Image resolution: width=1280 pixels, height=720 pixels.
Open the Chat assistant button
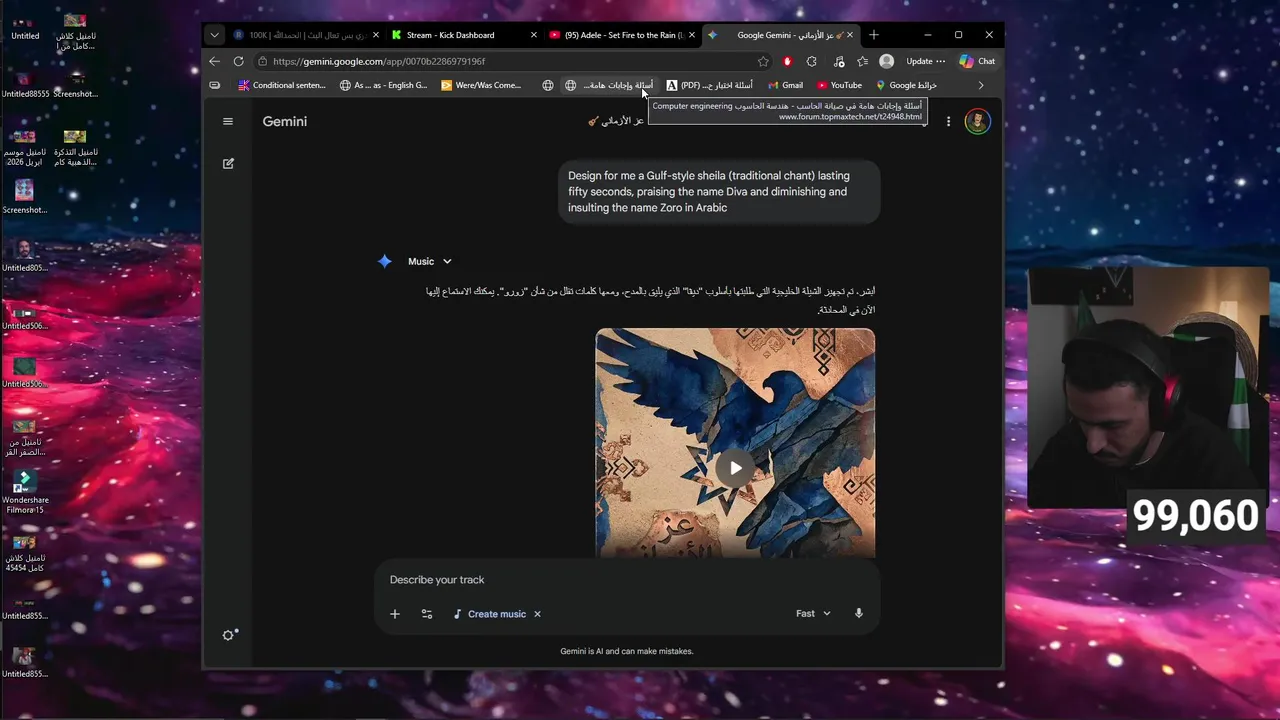click(x=977, y=61)
